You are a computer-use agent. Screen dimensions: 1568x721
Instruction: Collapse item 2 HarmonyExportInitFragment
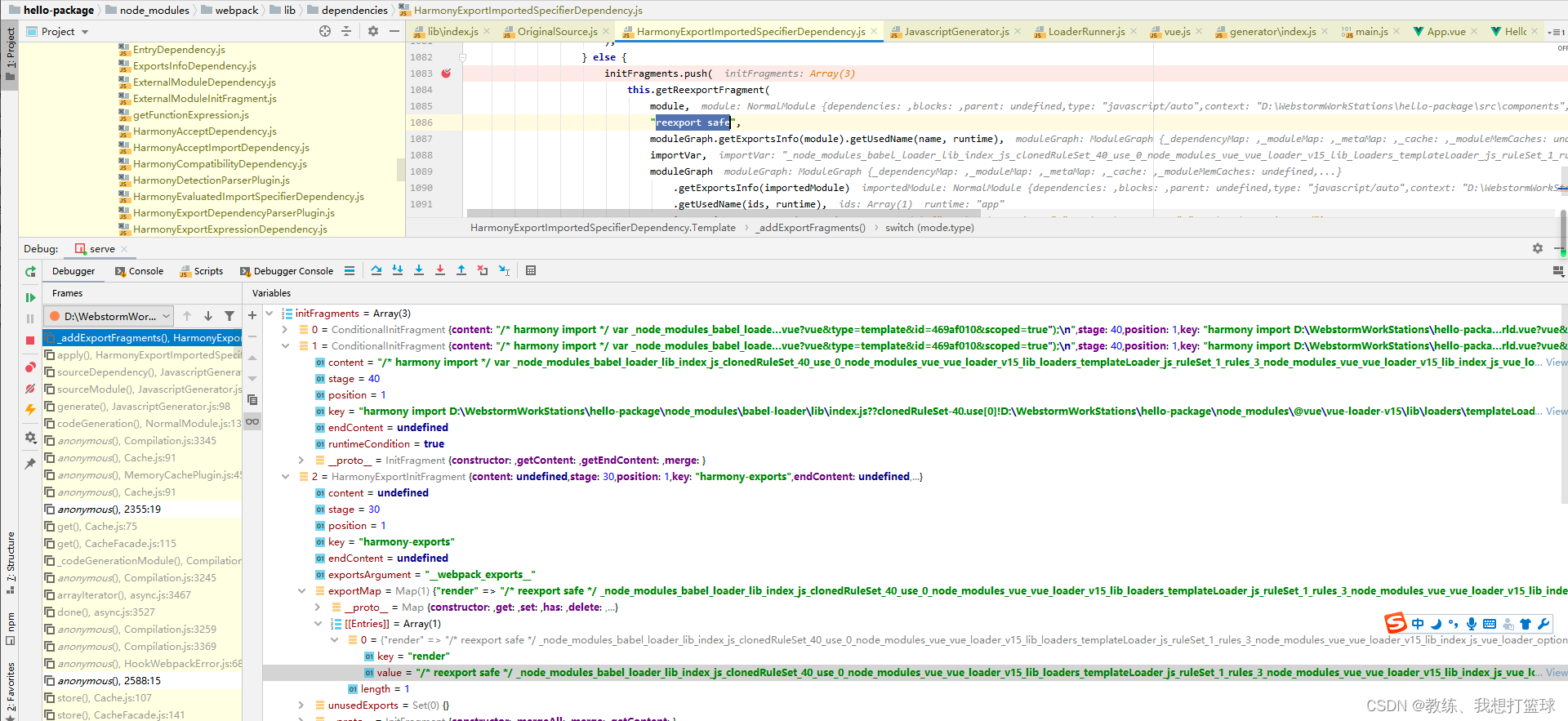pos(285,477)
